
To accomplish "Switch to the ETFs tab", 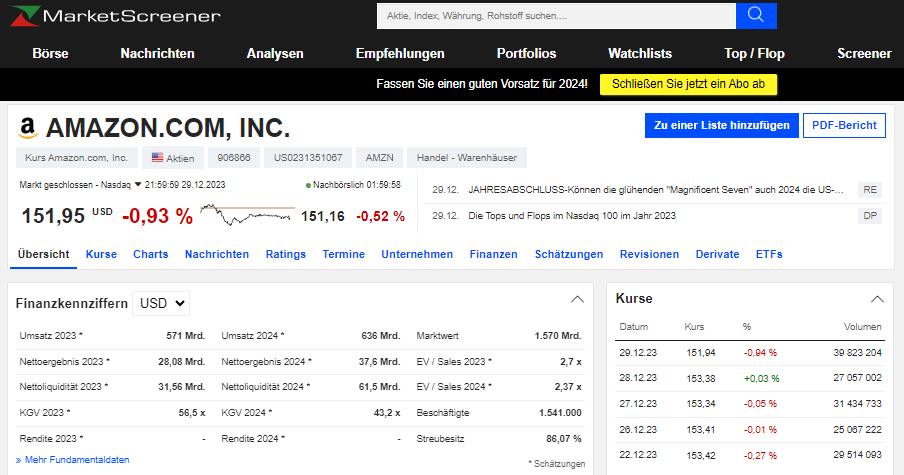I will [769, 254].
